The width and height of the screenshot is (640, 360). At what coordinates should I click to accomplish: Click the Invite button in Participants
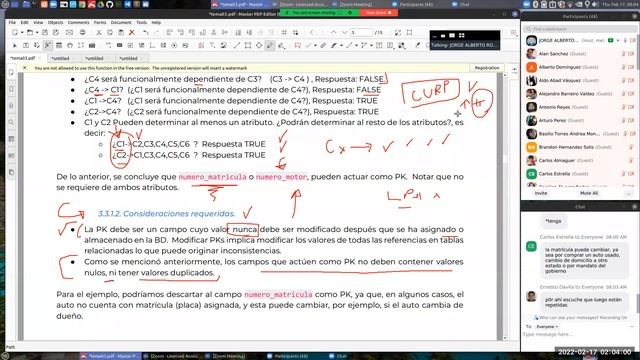click(x=541, y=193)
